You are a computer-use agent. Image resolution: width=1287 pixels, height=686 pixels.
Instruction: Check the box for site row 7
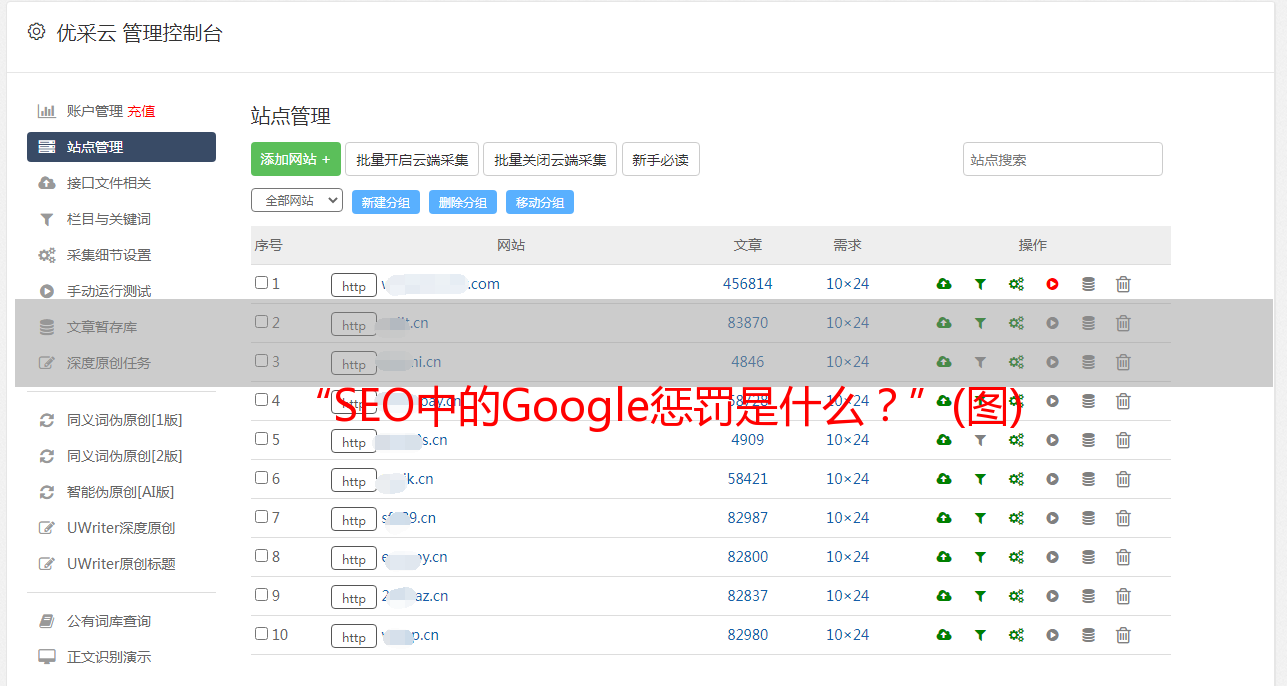261,517
